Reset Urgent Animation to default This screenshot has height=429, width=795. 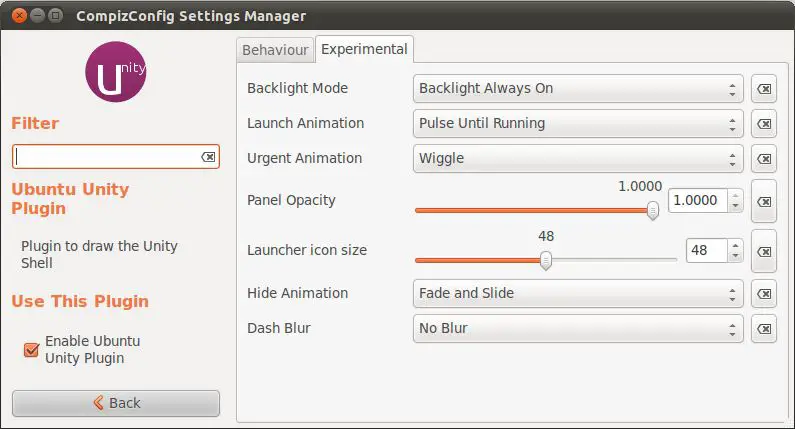tap(763, 159)
